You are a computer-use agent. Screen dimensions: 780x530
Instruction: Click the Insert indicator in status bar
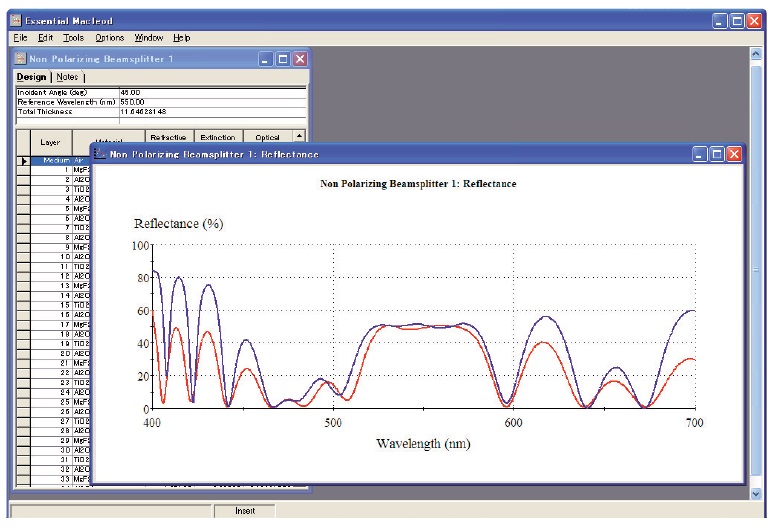tap(244, 511)
